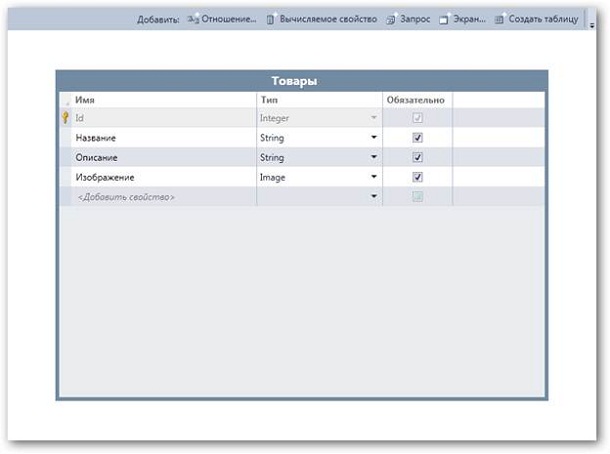Select row header of Название row
Screen dimensions: 610x454
[65, 137]
